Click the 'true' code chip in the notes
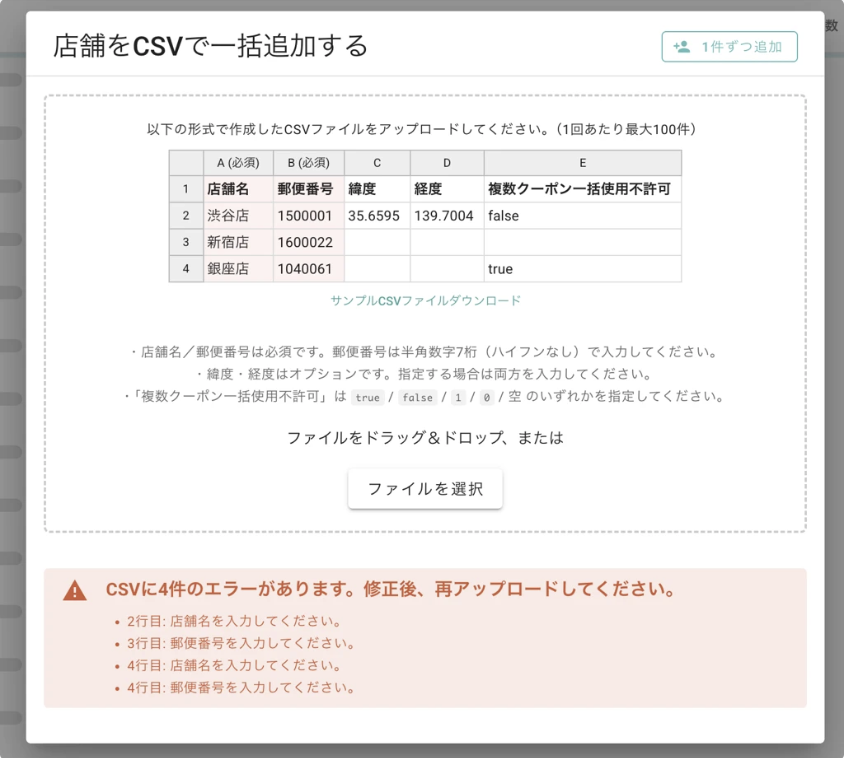This screenshot has height=758, width=844. pyautogui.click(x=368, y=397)
